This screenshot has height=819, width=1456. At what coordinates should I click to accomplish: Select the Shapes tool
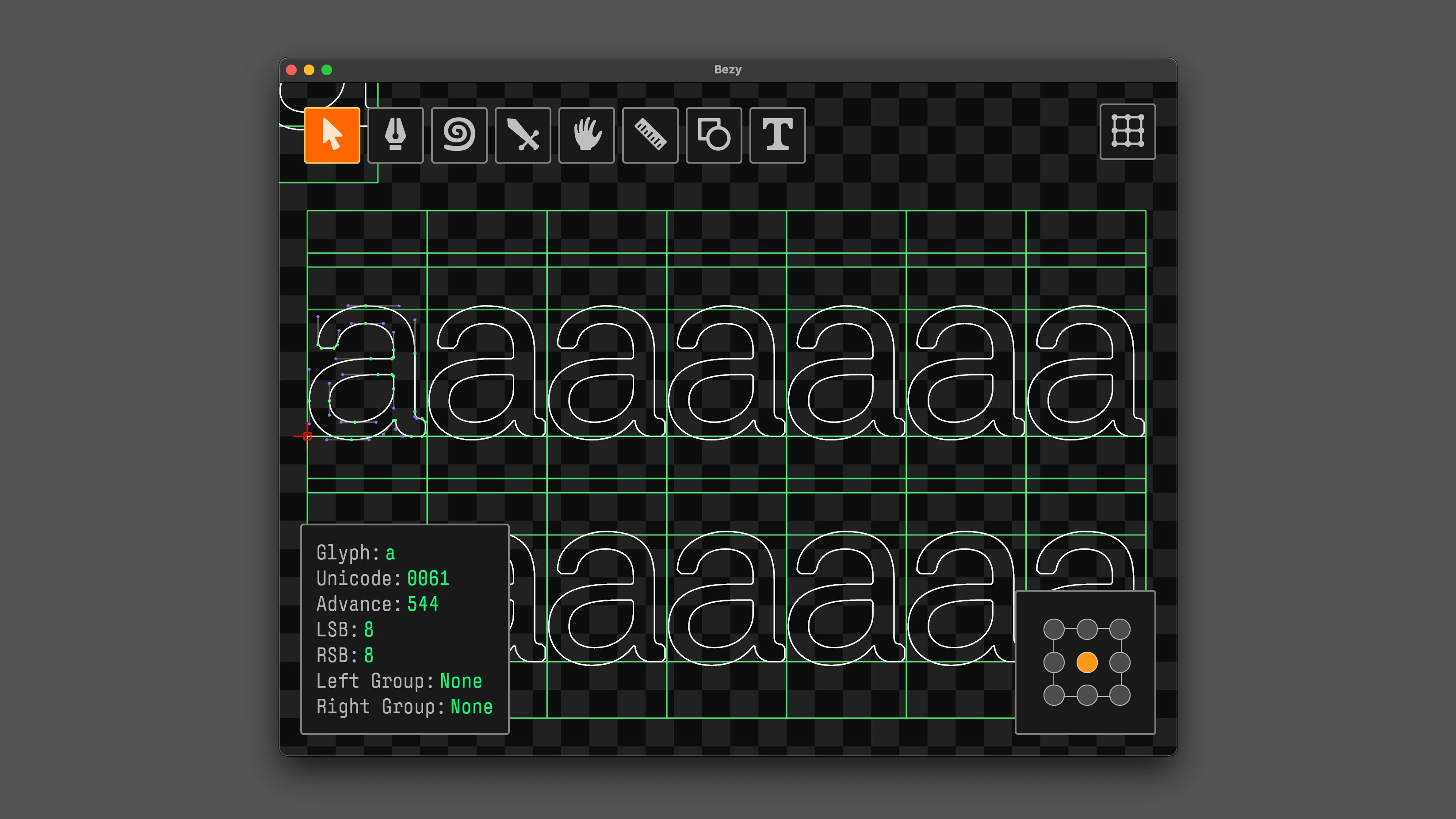[x=714, y=135]
